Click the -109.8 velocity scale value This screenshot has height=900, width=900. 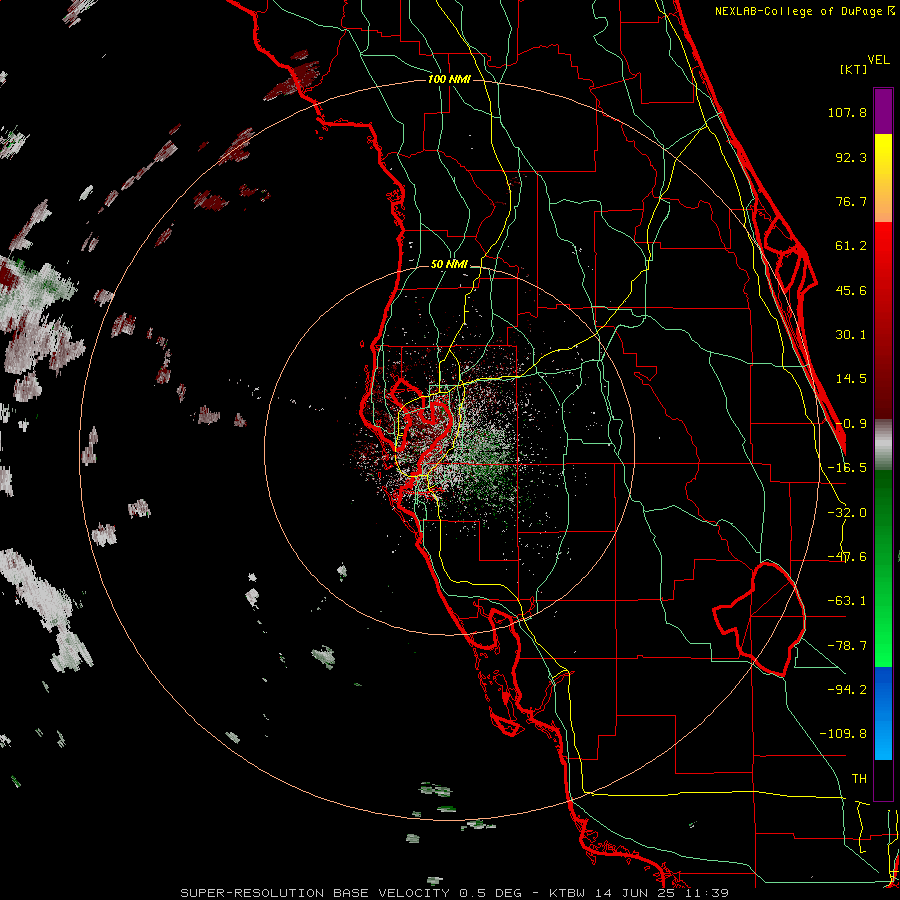[843, 734]
